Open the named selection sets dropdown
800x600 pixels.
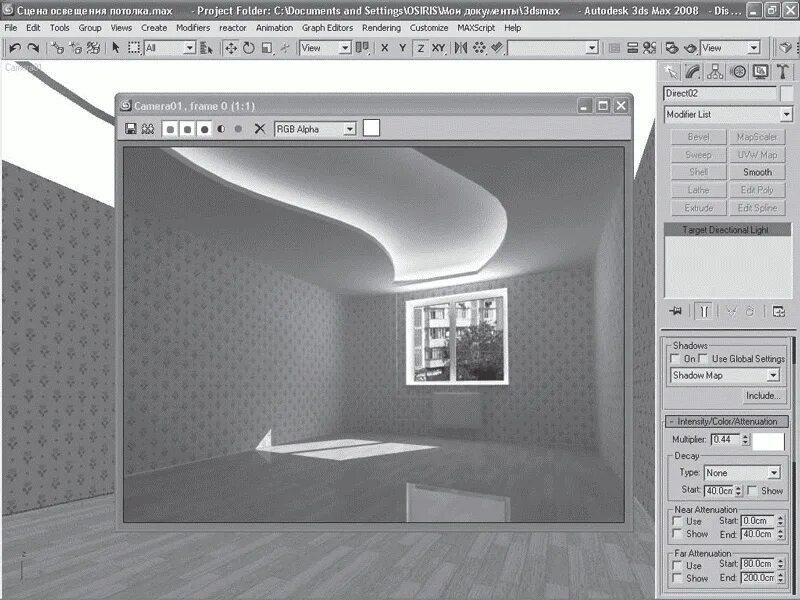coord(553,48)
